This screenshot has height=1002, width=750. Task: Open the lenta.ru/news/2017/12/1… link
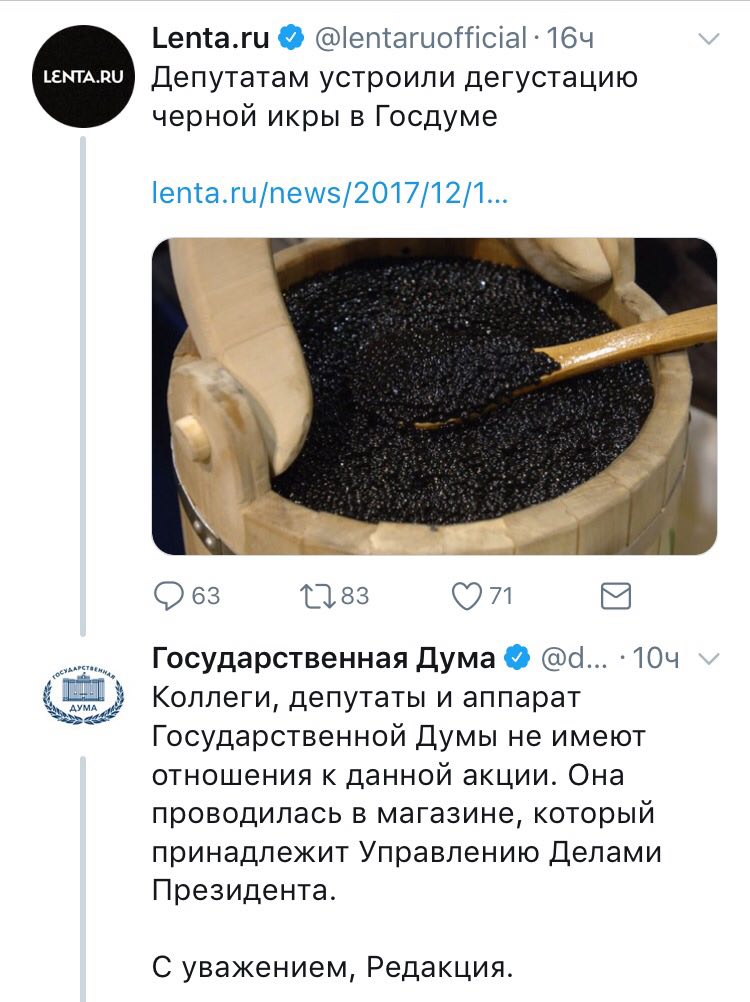[x=330, y=192]
